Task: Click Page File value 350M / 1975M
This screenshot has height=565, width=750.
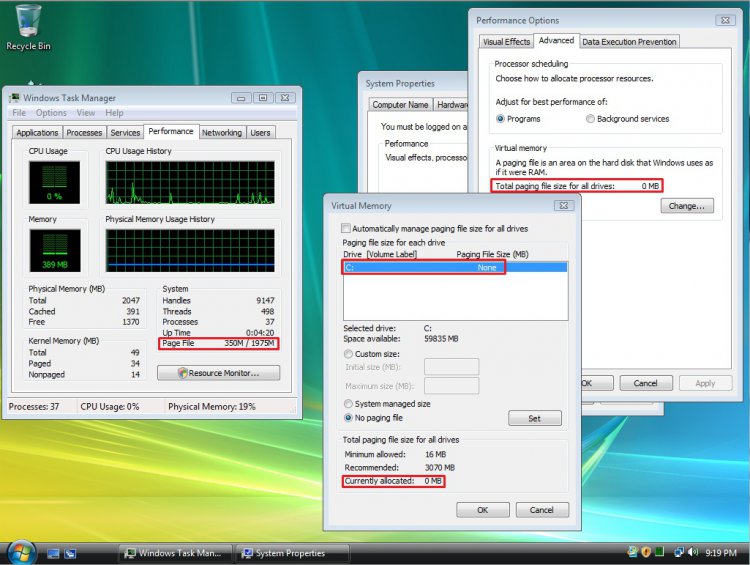Action: click(249, 343)
